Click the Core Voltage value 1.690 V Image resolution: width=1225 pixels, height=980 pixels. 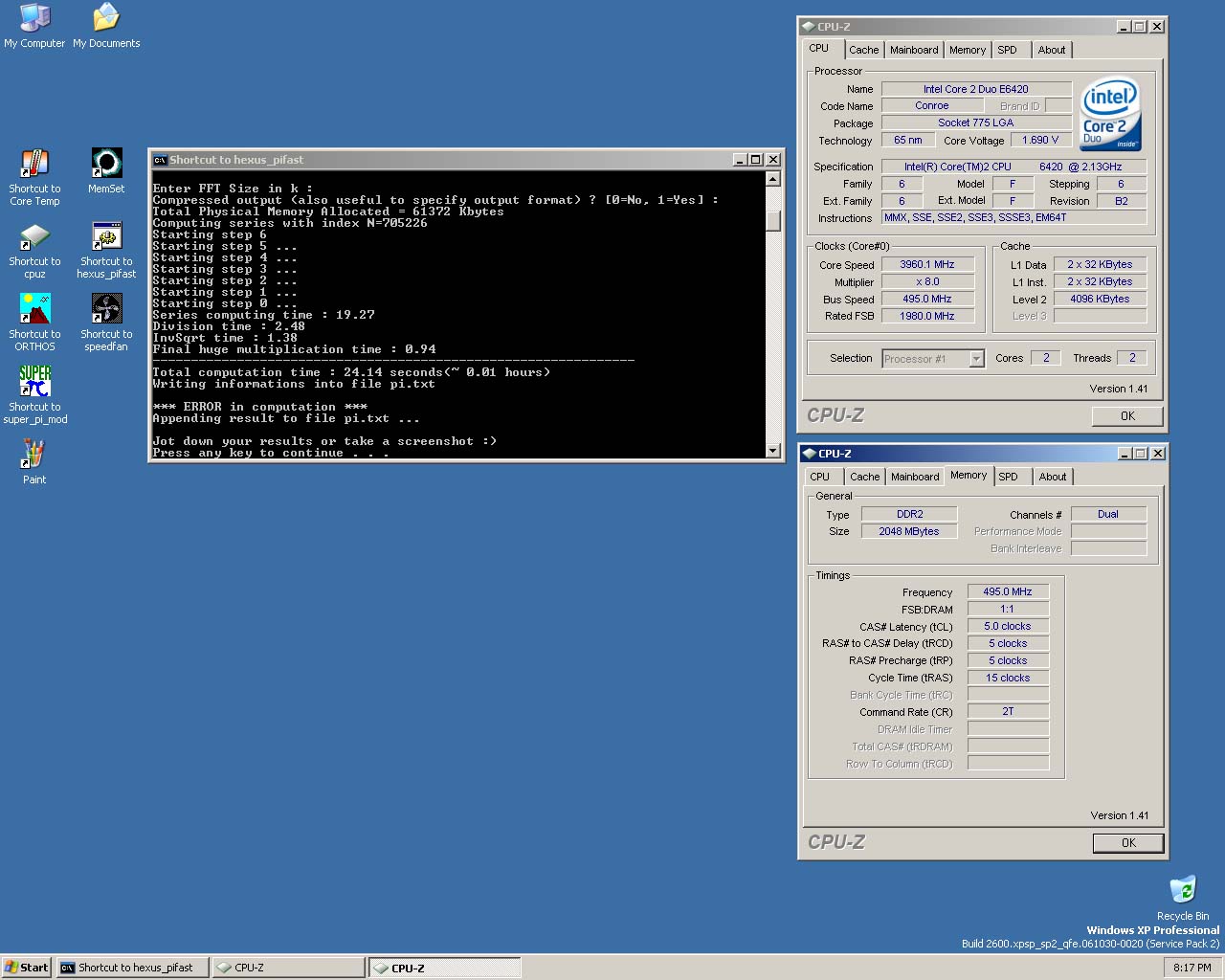(x=1040, y=140)
